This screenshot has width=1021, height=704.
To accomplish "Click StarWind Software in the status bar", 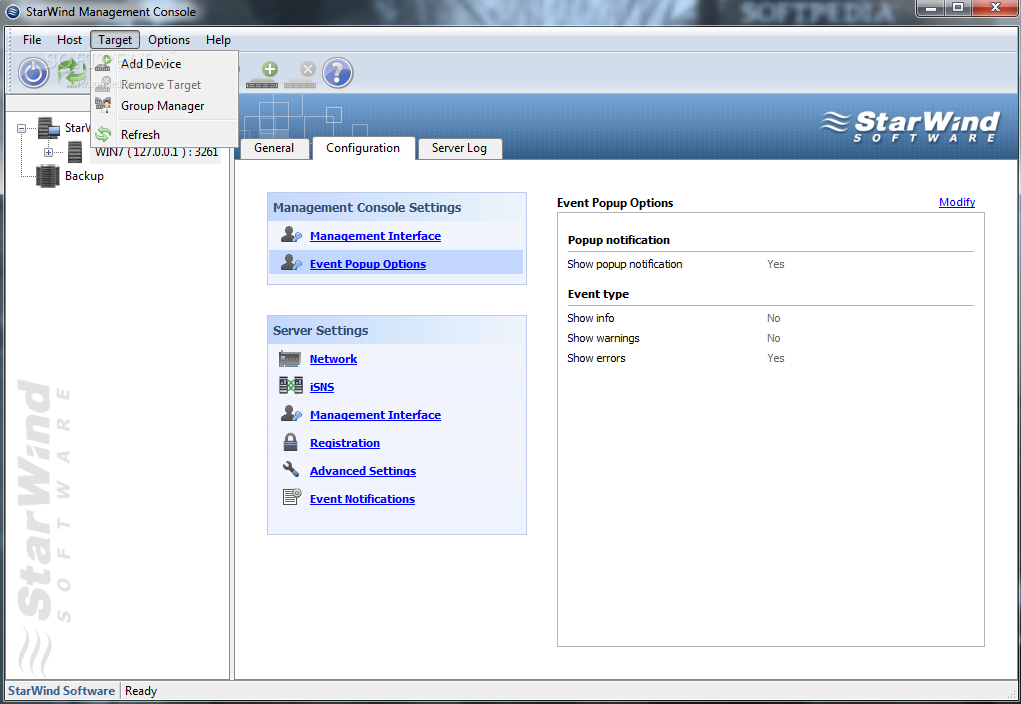I will tap(61, 691).
